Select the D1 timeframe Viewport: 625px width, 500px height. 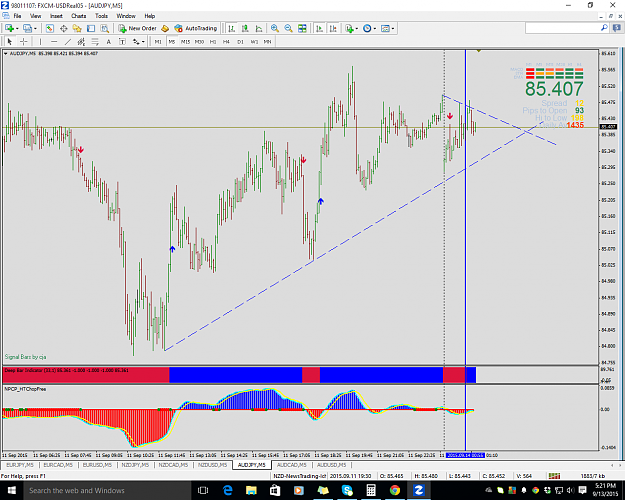click(240, 41)
